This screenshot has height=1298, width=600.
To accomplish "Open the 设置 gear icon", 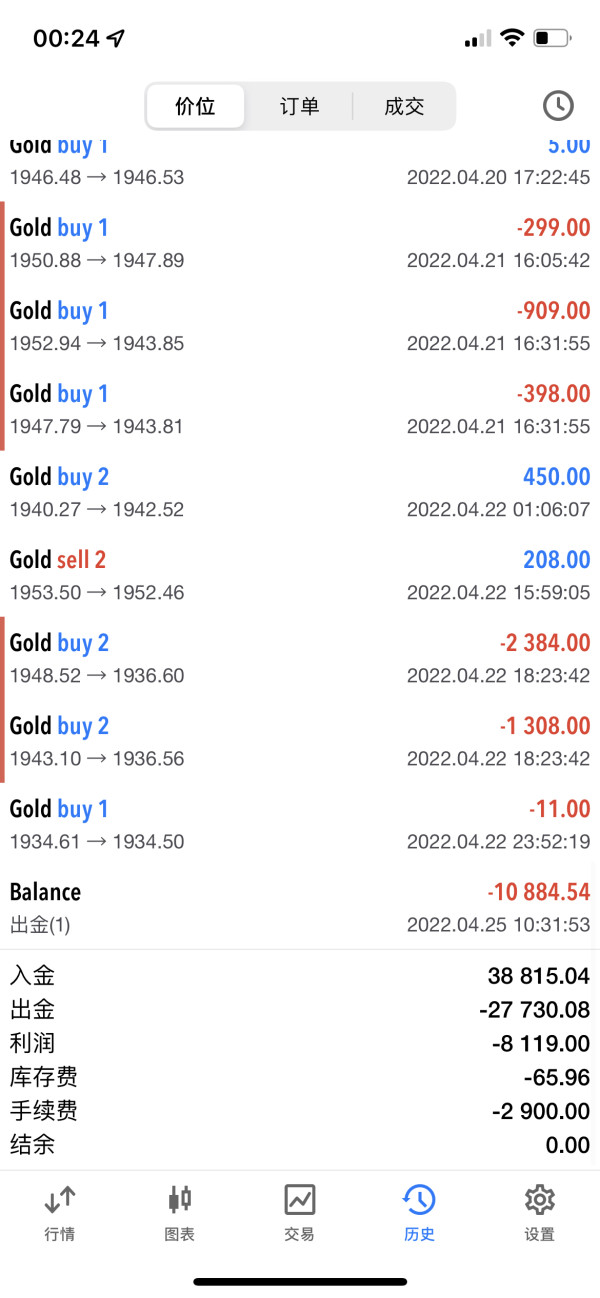I will pyautogui.click(x=540, y=1198).
